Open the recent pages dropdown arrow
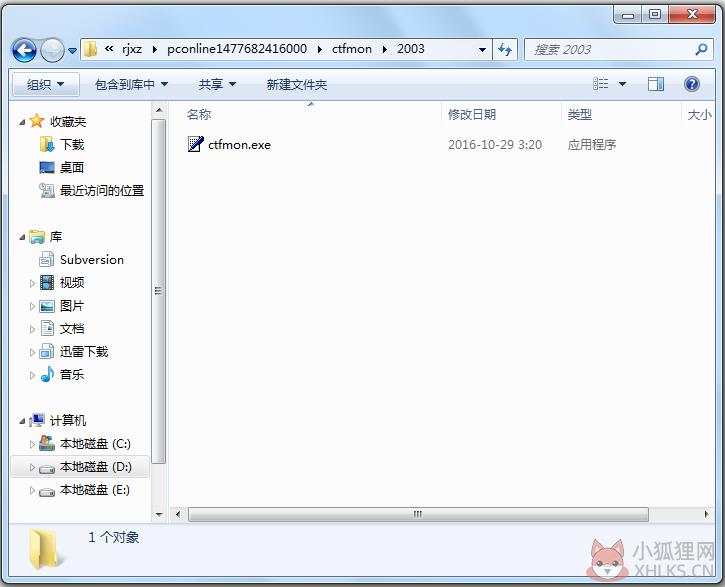Image resolution: width=725 pixels, height=587 pixels. pos(72,50)
